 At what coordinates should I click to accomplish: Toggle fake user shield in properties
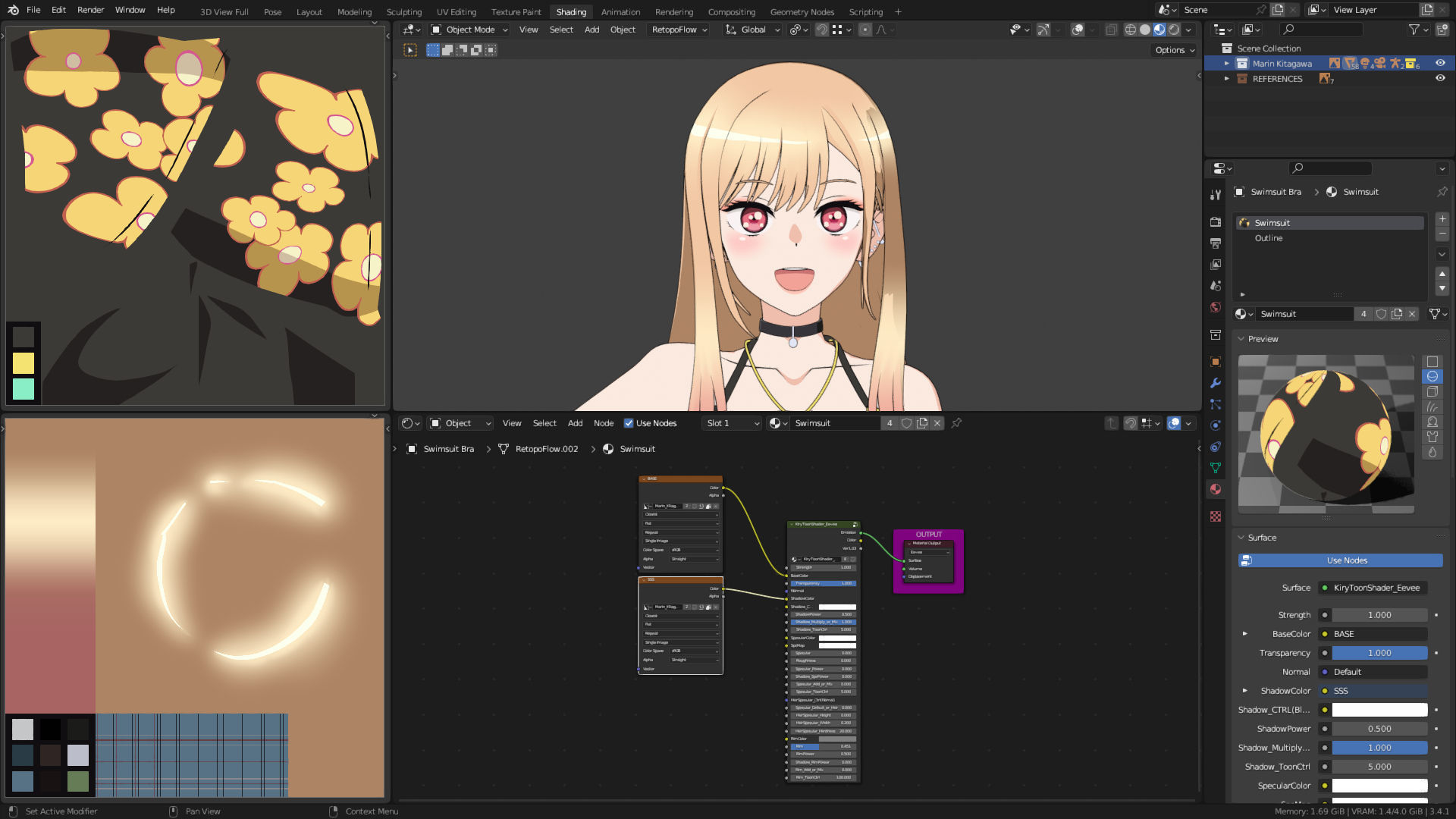pyautogui.click(x=1382, y=314)
